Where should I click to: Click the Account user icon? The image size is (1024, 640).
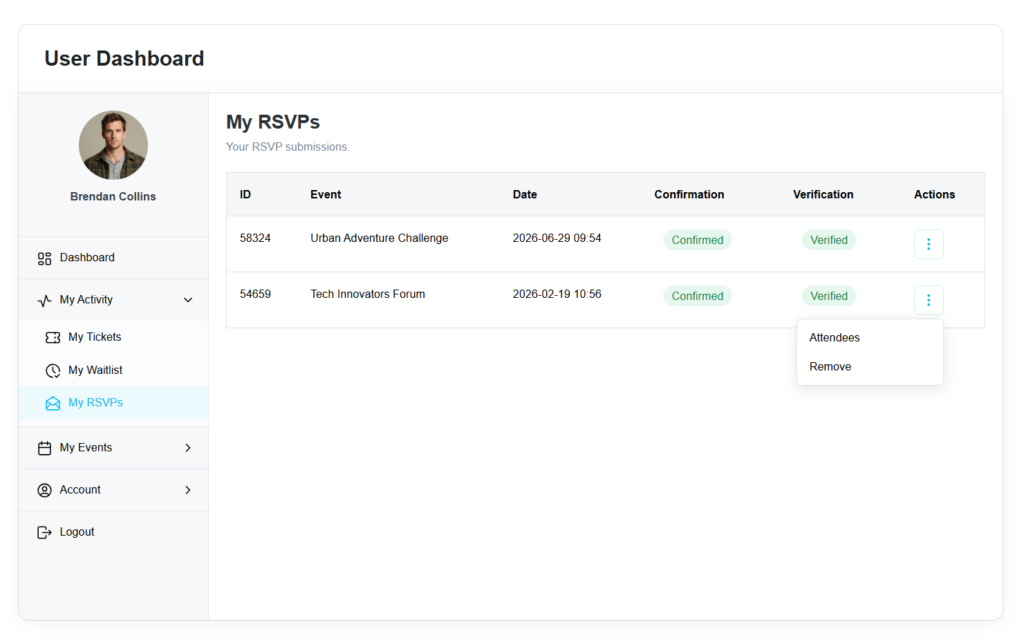(x=44, y=490)
